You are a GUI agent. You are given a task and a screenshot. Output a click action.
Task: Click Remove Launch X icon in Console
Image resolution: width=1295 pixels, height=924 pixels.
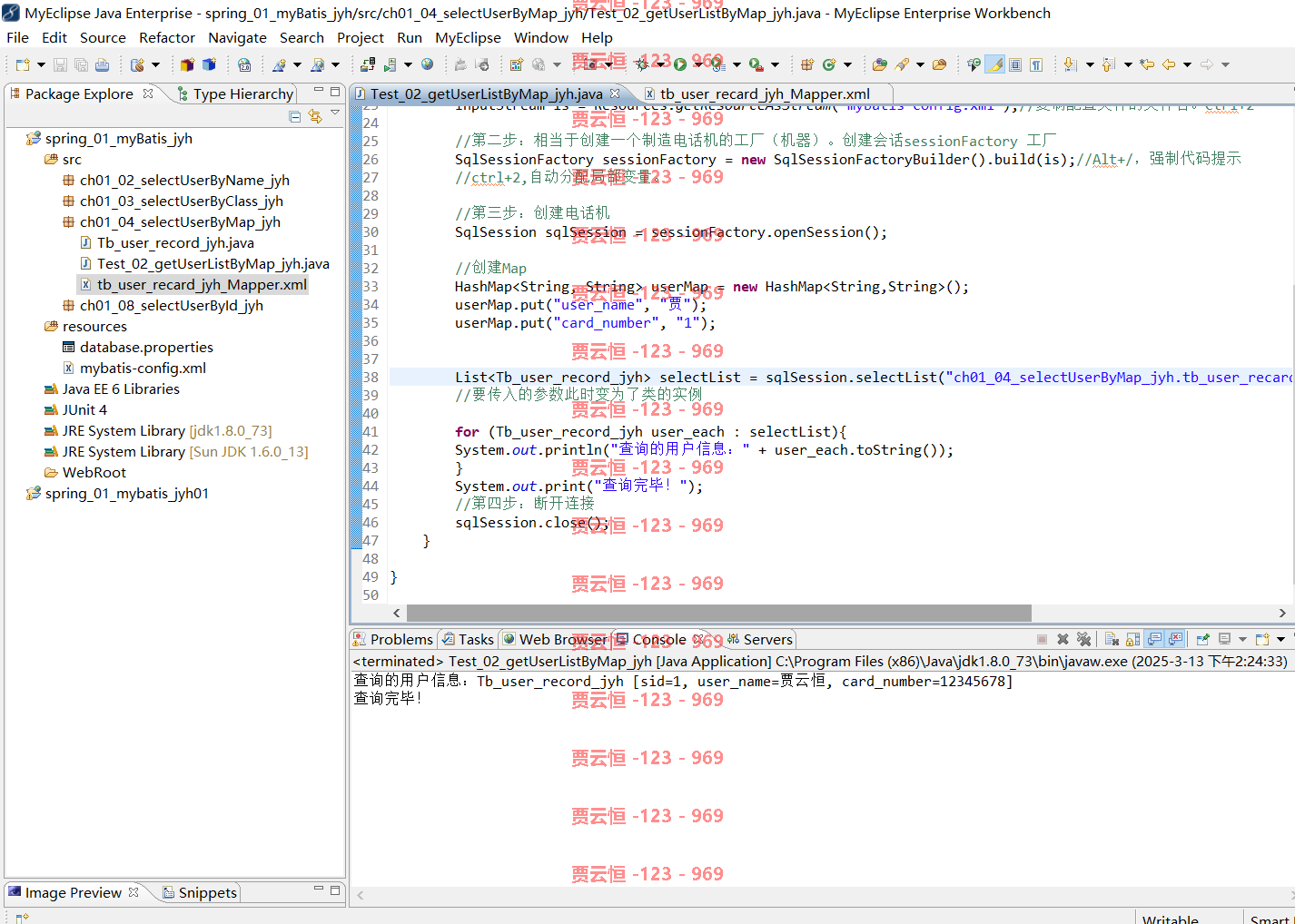click(x=1063, y=639)
